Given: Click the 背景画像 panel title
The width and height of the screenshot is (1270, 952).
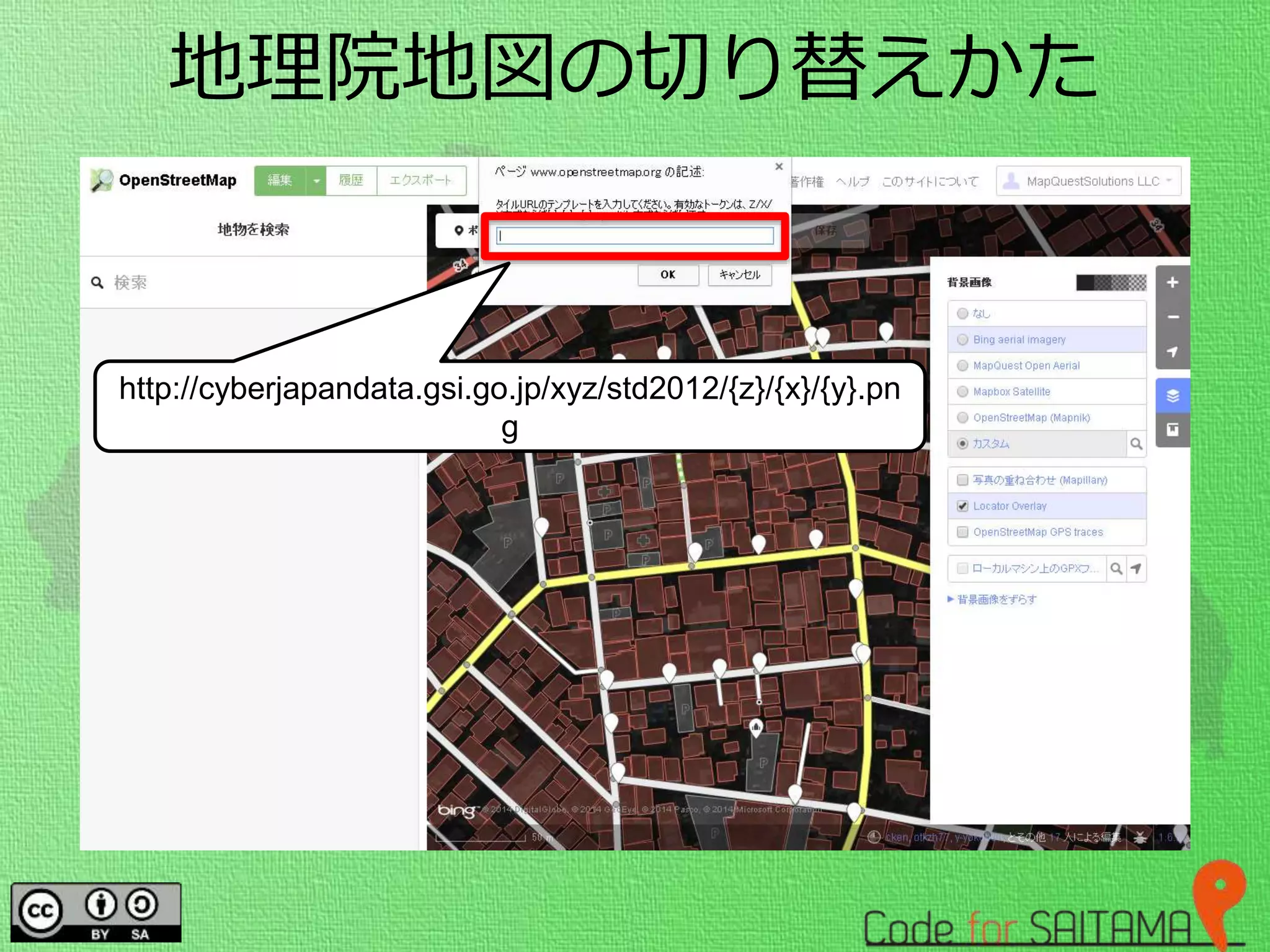Looking at the screenshot, I should (x=969, y=283).
